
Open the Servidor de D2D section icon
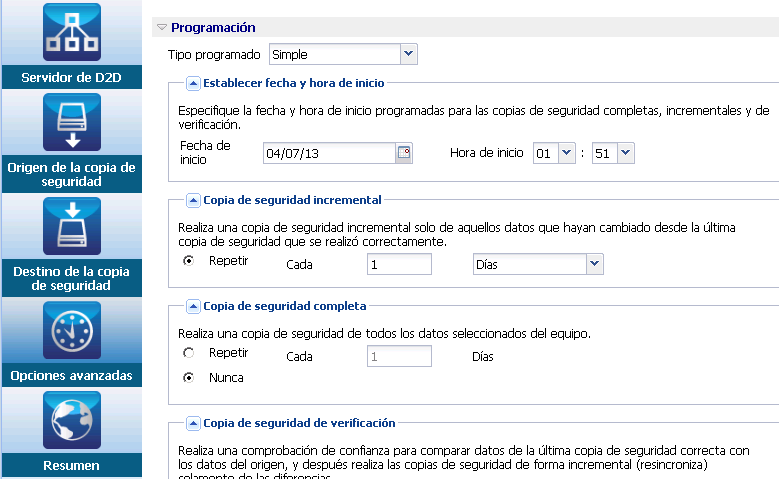(x=72, y=33)
